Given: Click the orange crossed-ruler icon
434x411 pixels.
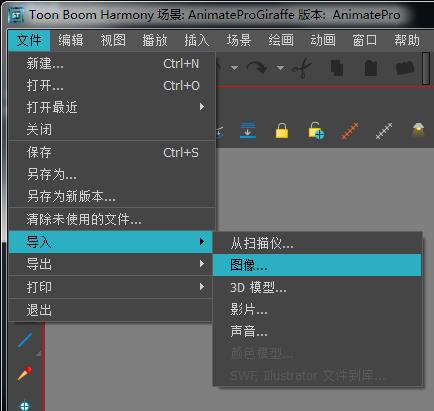Looking at the screenshot, I should coord(349,131).
